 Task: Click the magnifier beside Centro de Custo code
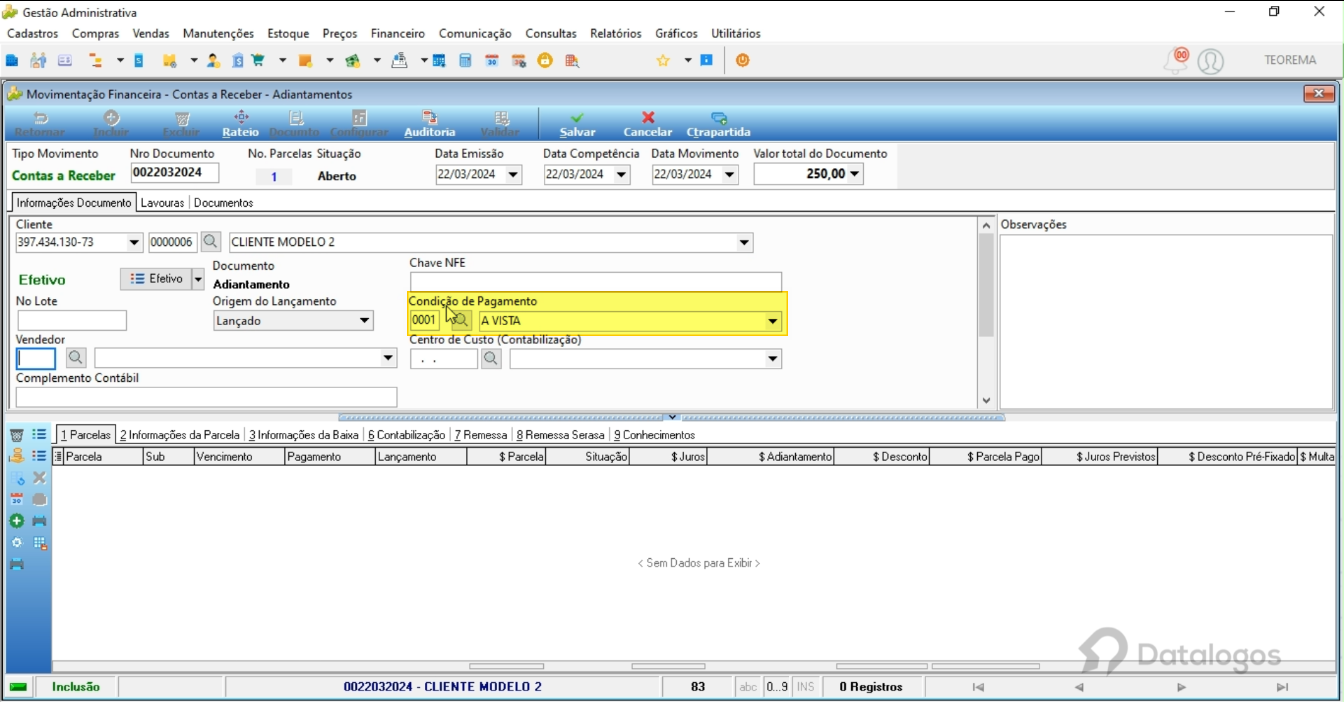point(490,358)
